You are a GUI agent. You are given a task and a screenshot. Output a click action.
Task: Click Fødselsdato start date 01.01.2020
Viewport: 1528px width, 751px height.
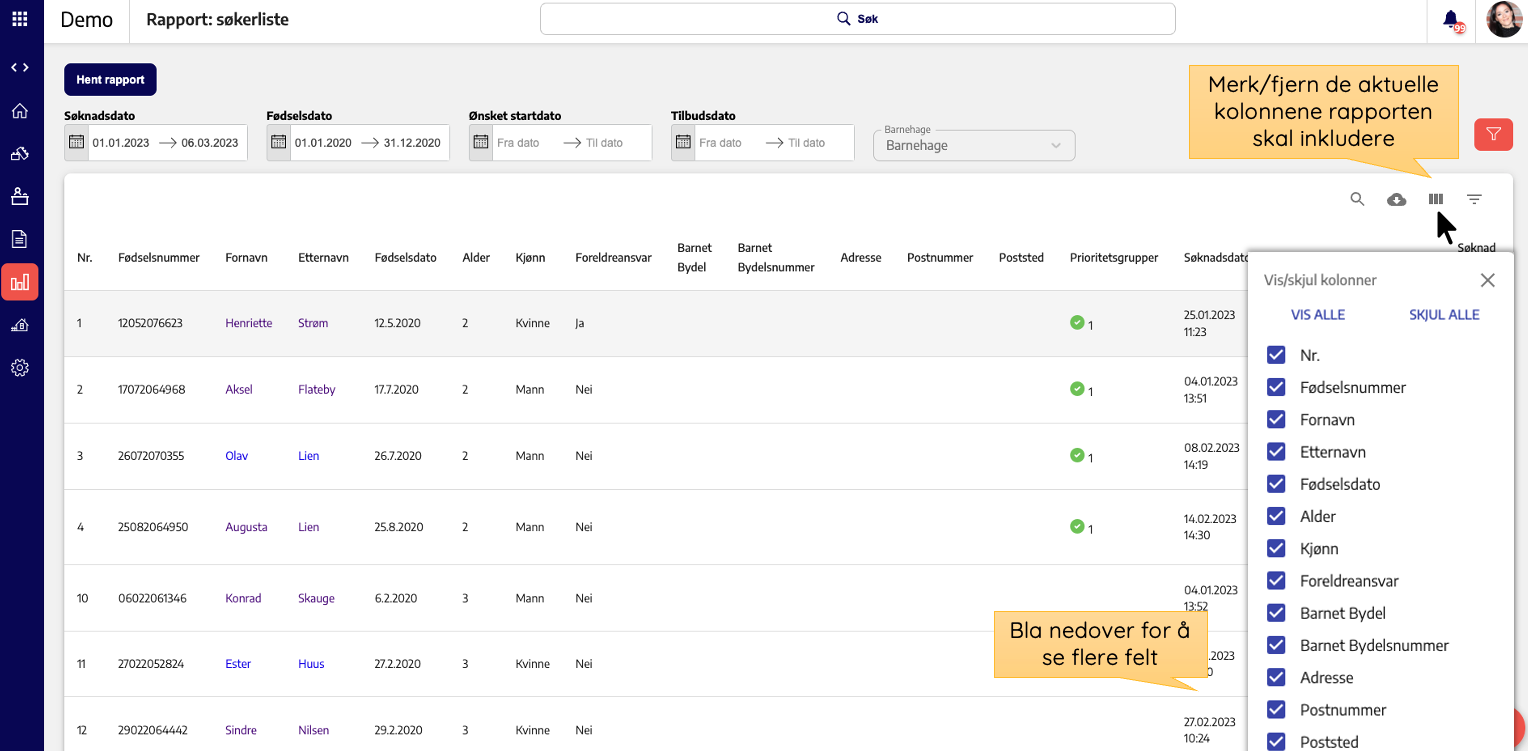point(323,143)
